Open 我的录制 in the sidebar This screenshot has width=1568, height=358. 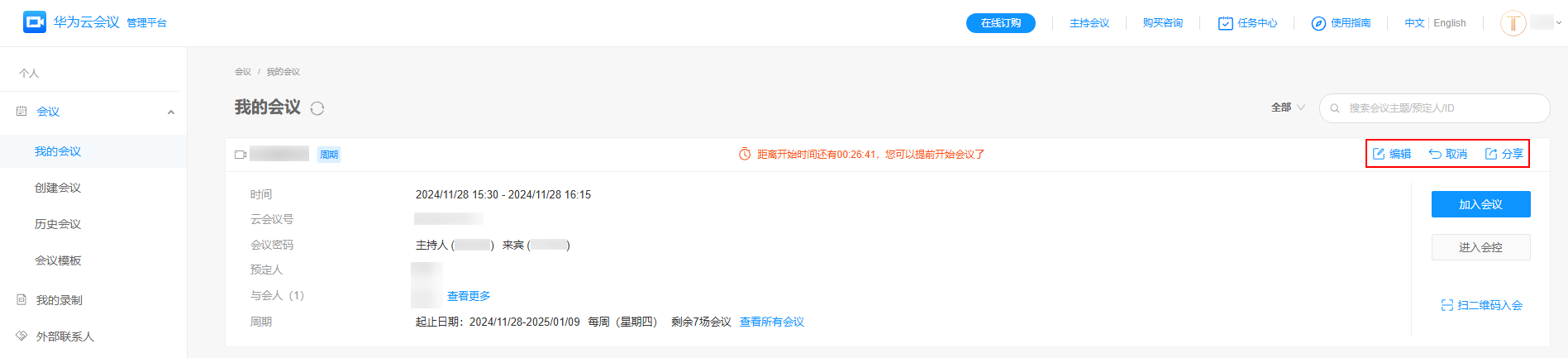coord(60,300)
